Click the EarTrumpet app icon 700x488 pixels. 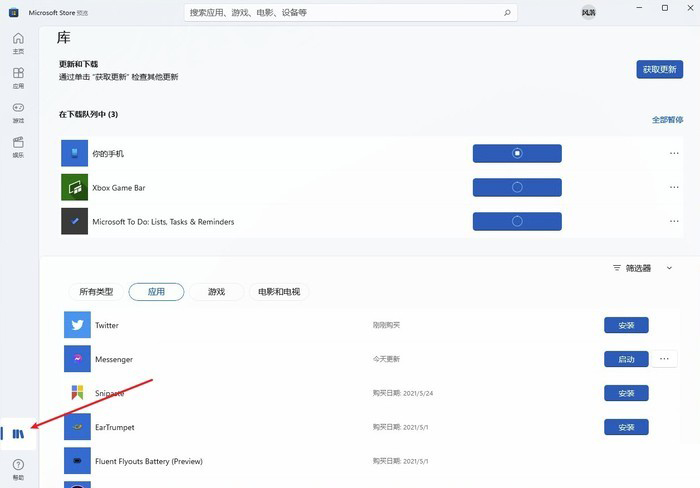coord(77,427)
